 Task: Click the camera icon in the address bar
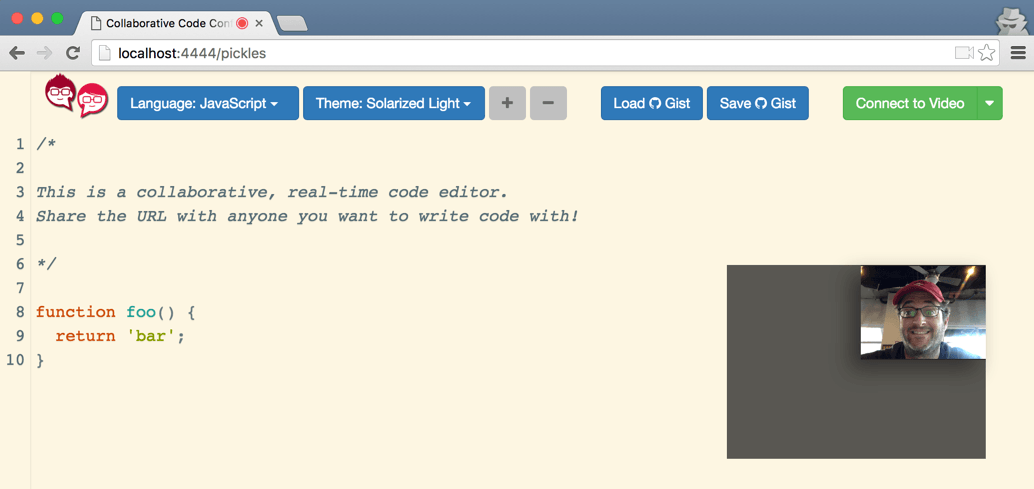(x=964, y=53)
